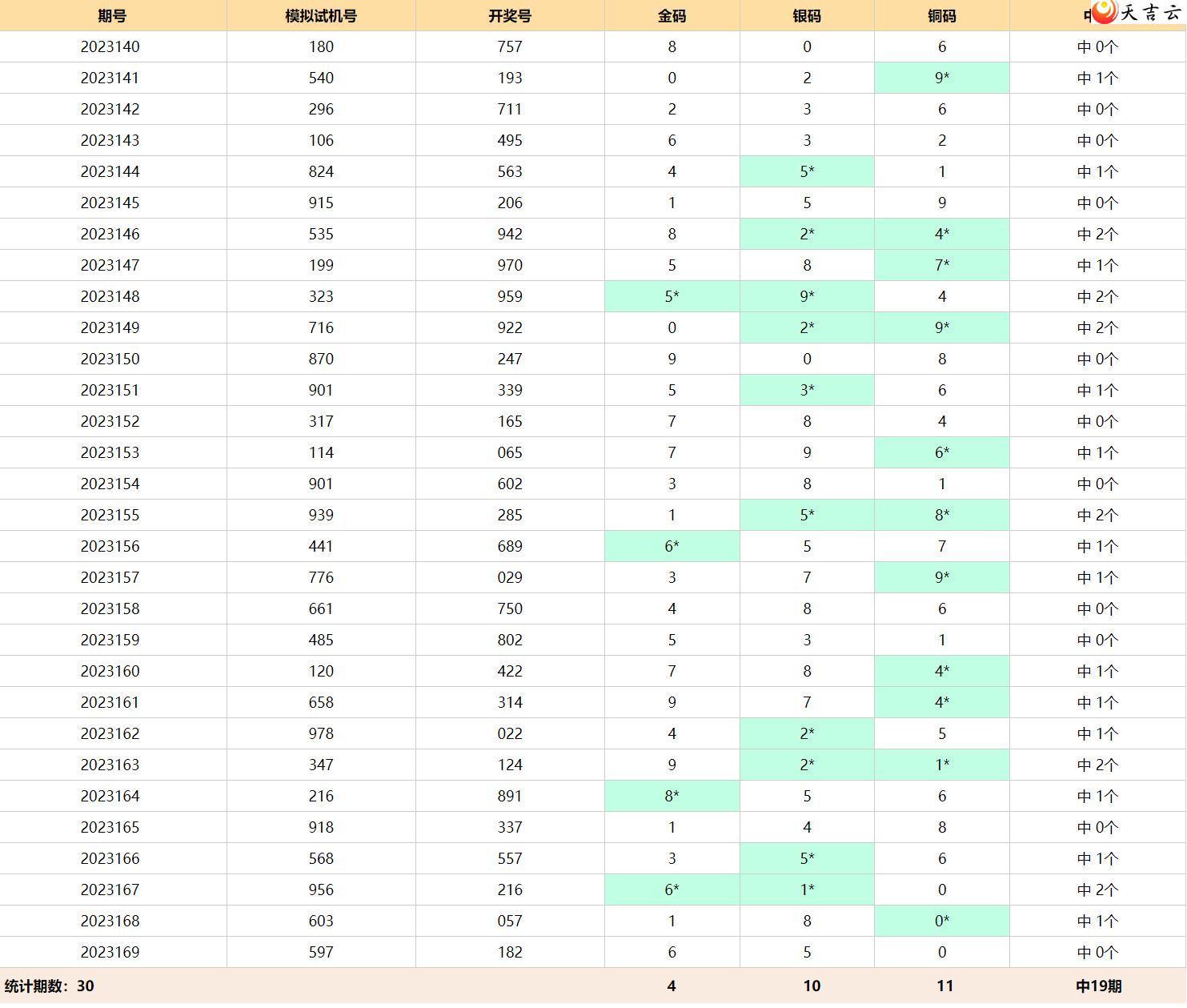
Task: Click highlighted 金码 5* in row 2023148
Action: [672, 297]
